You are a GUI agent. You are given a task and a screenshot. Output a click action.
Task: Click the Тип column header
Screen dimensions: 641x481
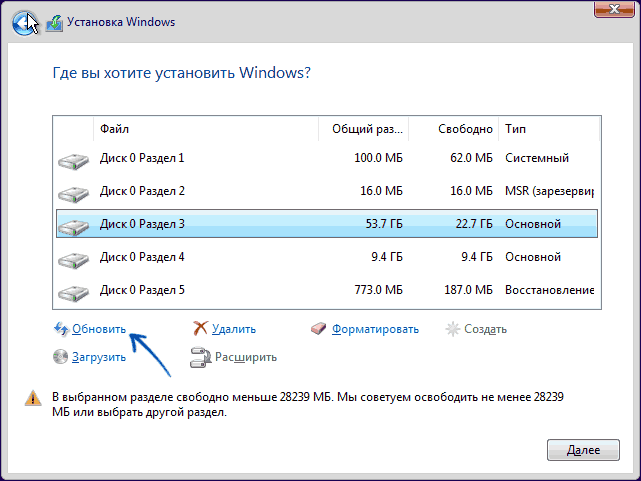click(549, 129)
